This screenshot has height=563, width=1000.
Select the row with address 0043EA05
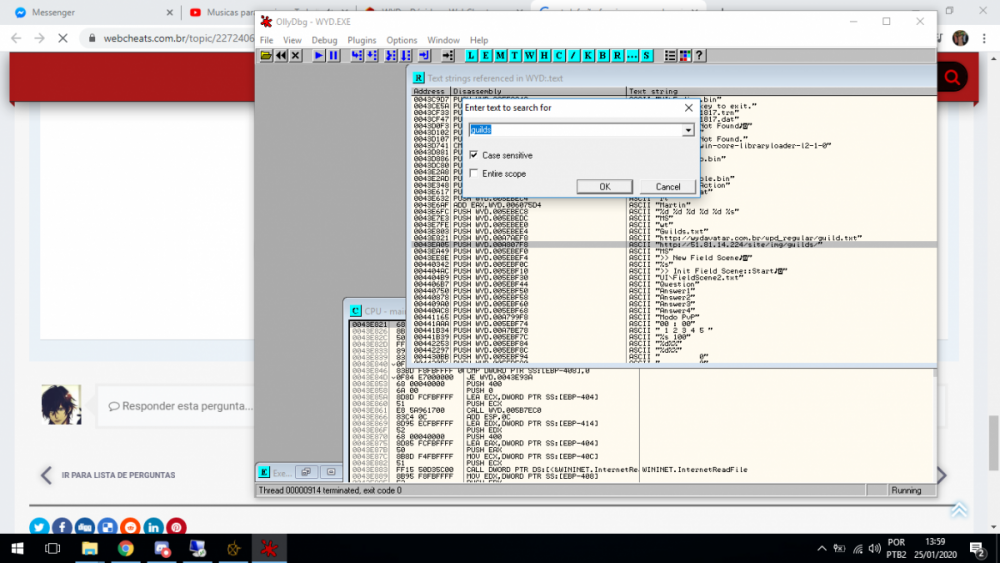point(674,244)
